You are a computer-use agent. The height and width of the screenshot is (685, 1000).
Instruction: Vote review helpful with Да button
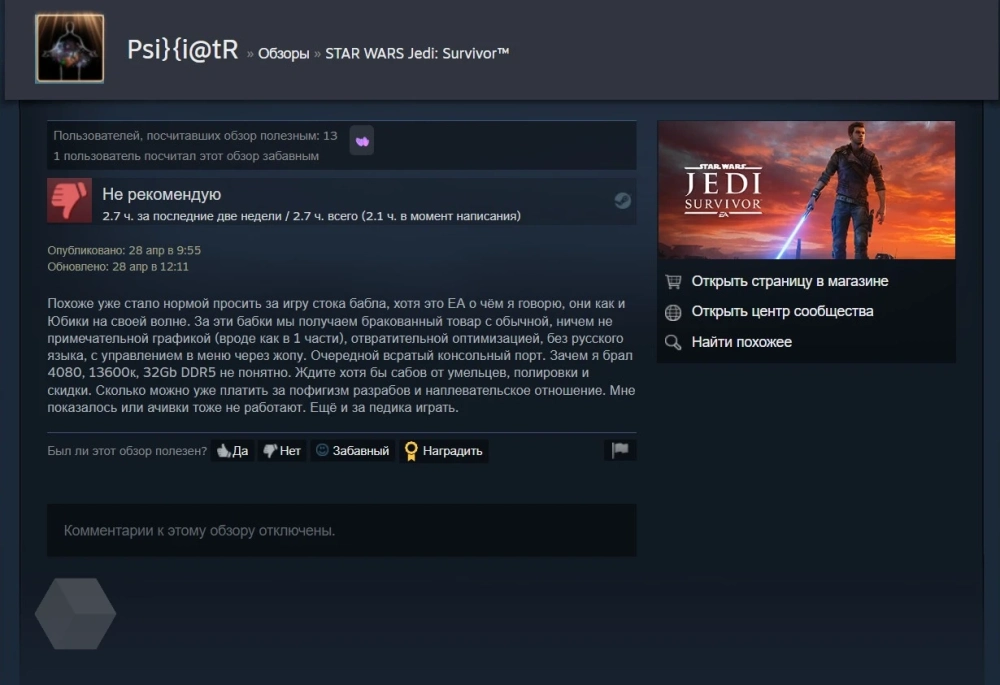tap(233, 451)
